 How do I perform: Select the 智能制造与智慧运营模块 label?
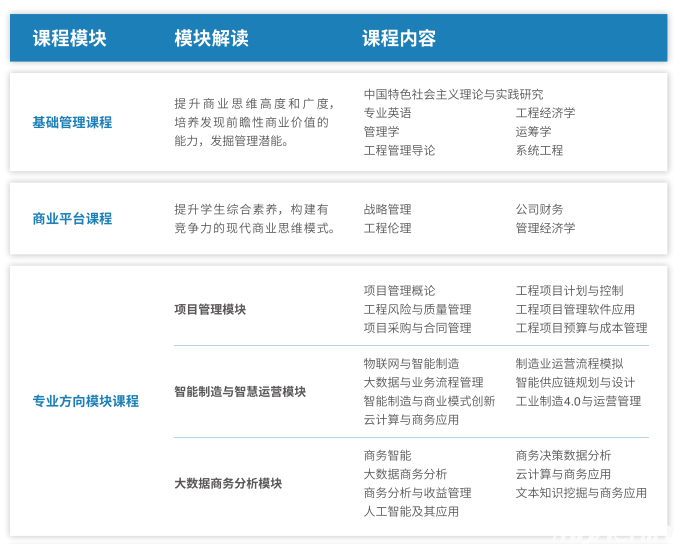240,391
